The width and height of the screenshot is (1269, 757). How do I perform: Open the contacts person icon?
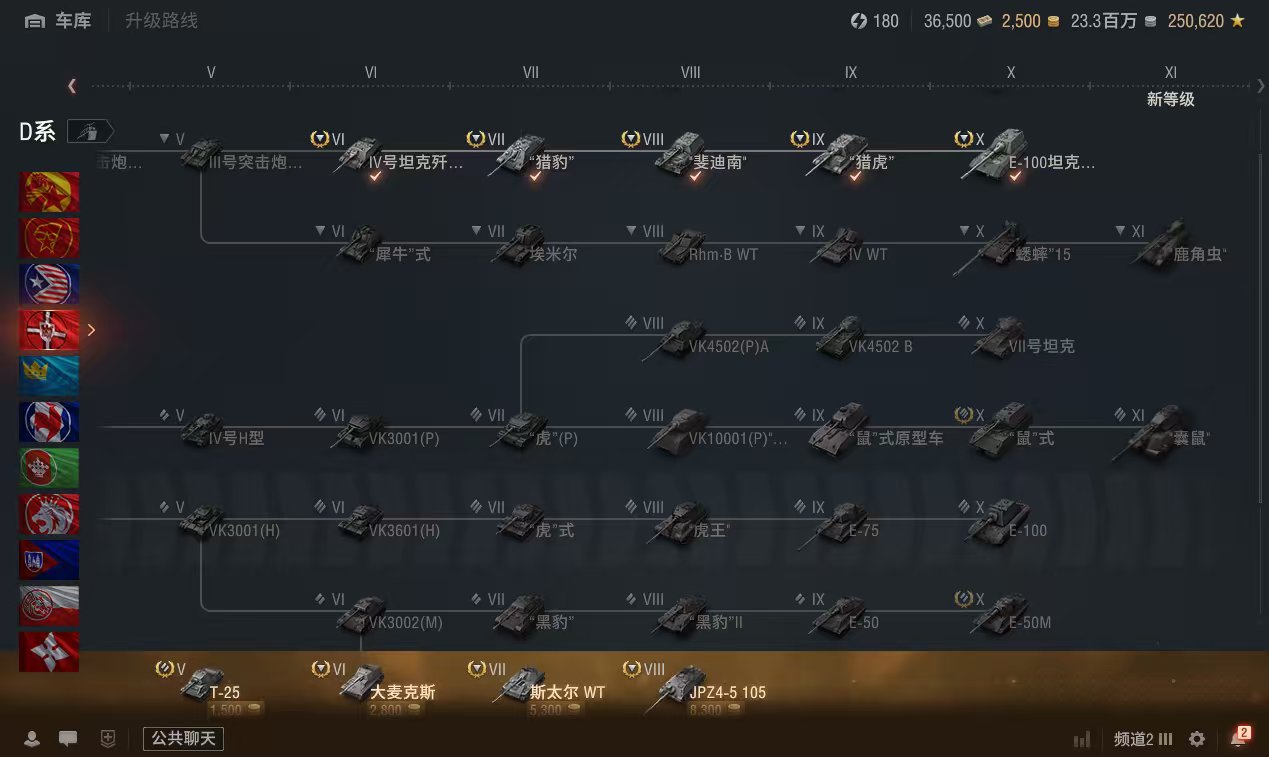pos(32,739)
